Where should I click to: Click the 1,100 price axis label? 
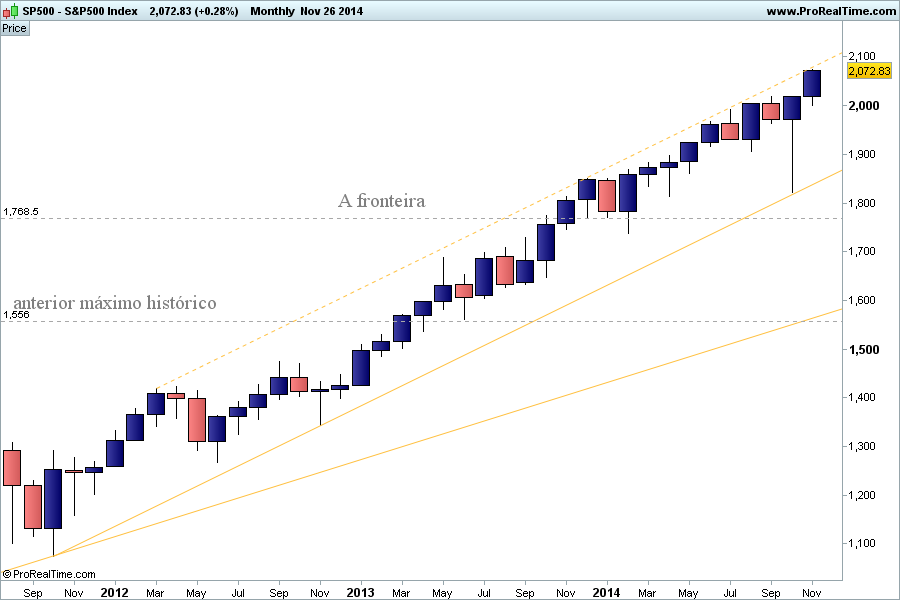(x=862, y=543)
